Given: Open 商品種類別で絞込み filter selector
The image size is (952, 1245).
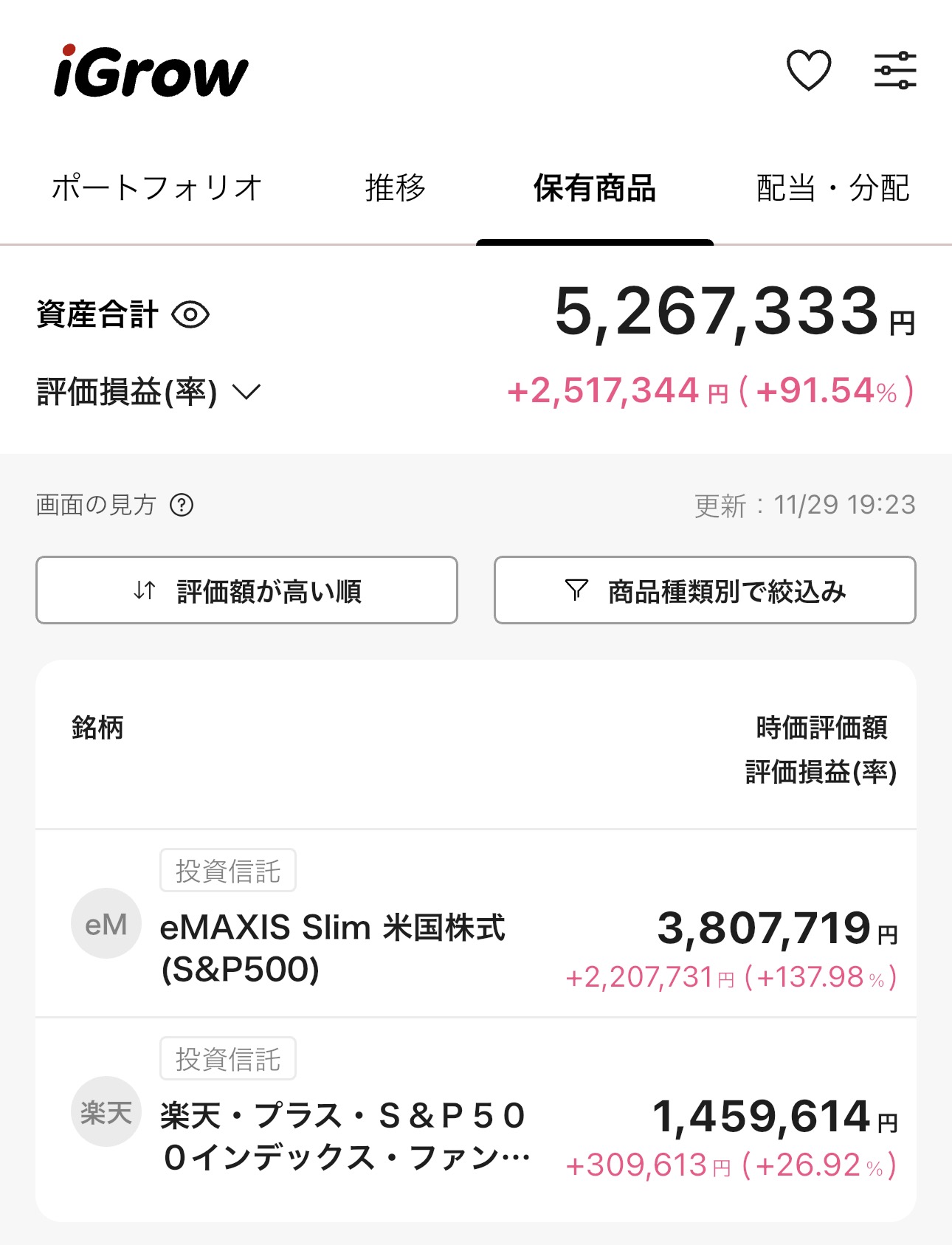Looking at the screenshot, I should (705, 590).
